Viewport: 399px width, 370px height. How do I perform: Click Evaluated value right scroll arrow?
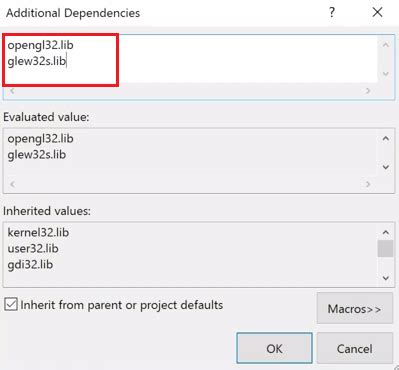pos(368,184)
